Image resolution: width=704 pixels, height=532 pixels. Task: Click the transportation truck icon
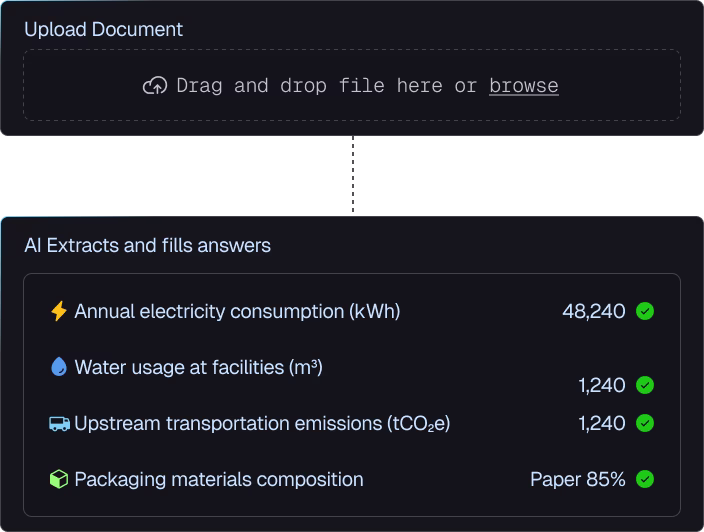click(59, 423)
